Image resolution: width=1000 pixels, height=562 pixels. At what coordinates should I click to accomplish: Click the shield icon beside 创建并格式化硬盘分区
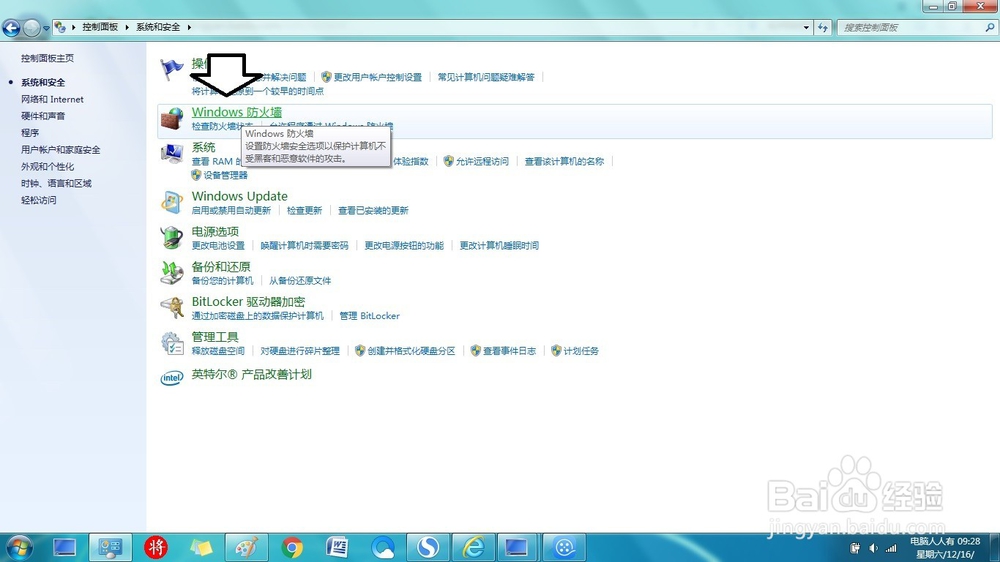click(360, 351)
